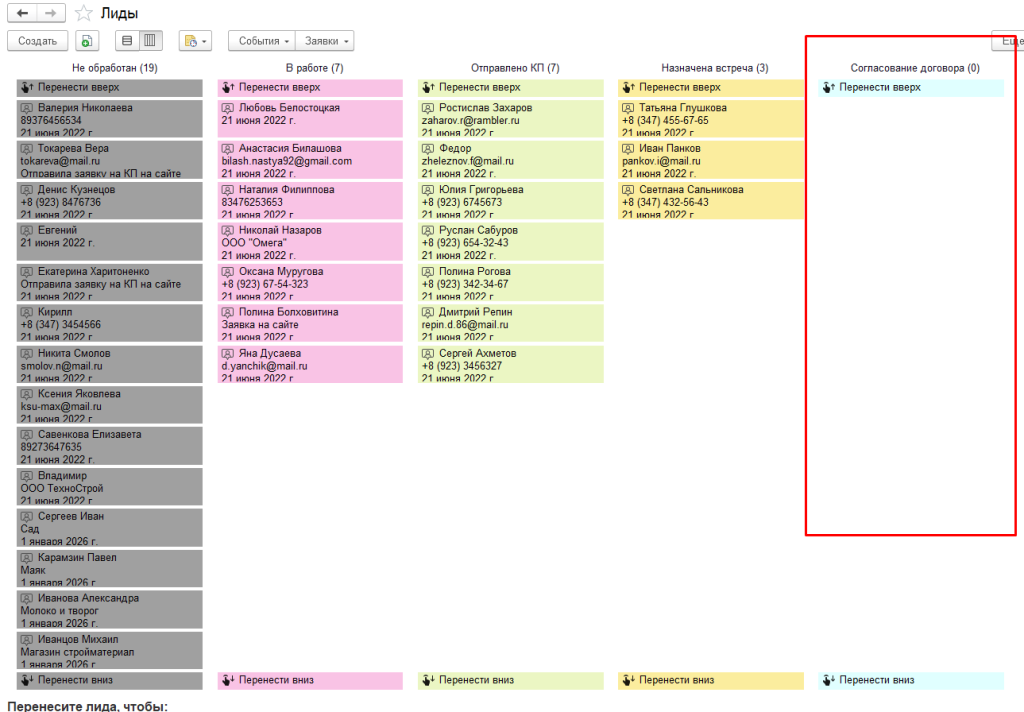
Task: Select Магазин стройматериал text on Иванцов Михаил card
Action: coord(77,652)
